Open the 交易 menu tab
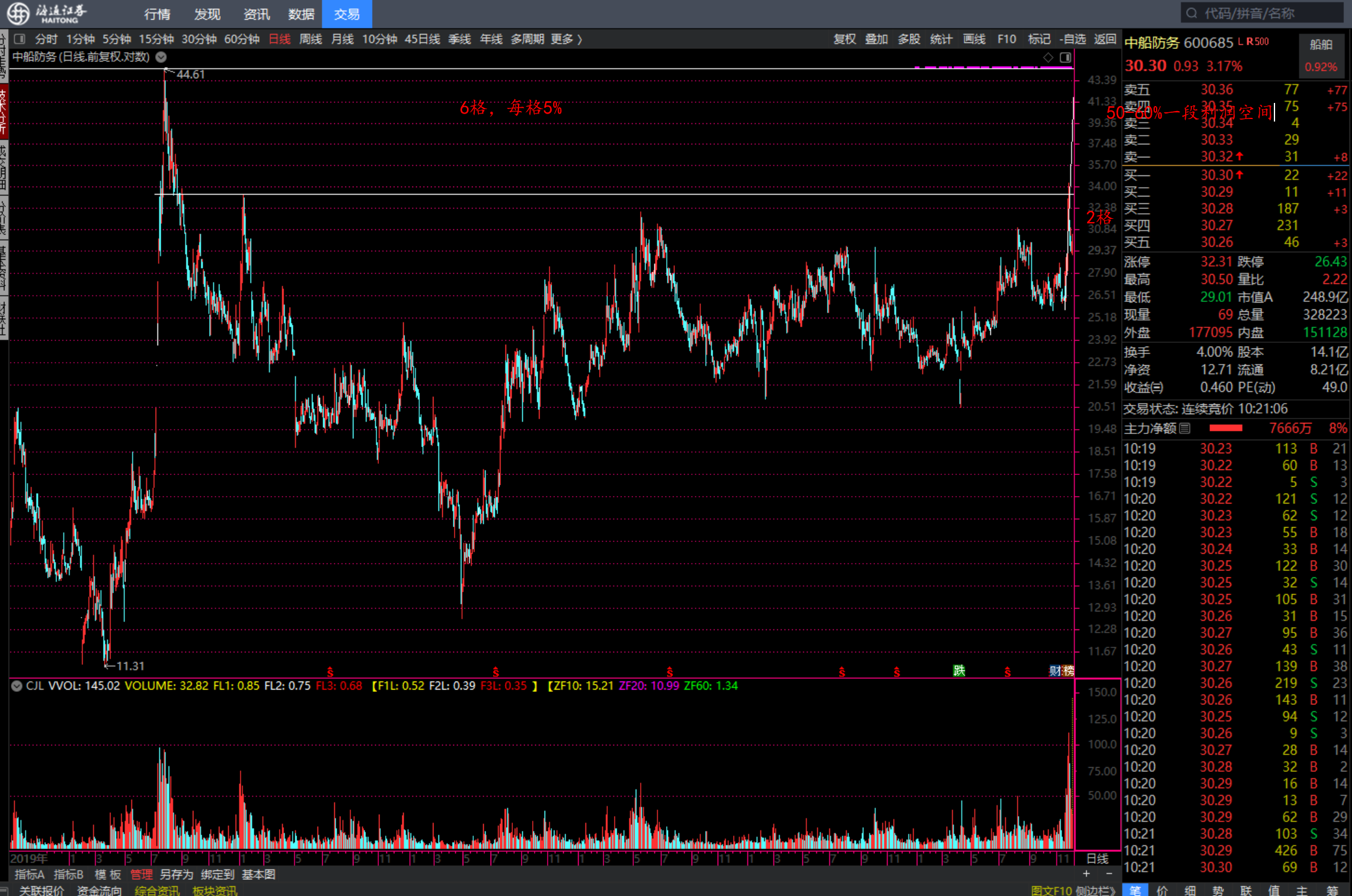The width and height of the screenshot is (1352, 896). click(347, 14)
